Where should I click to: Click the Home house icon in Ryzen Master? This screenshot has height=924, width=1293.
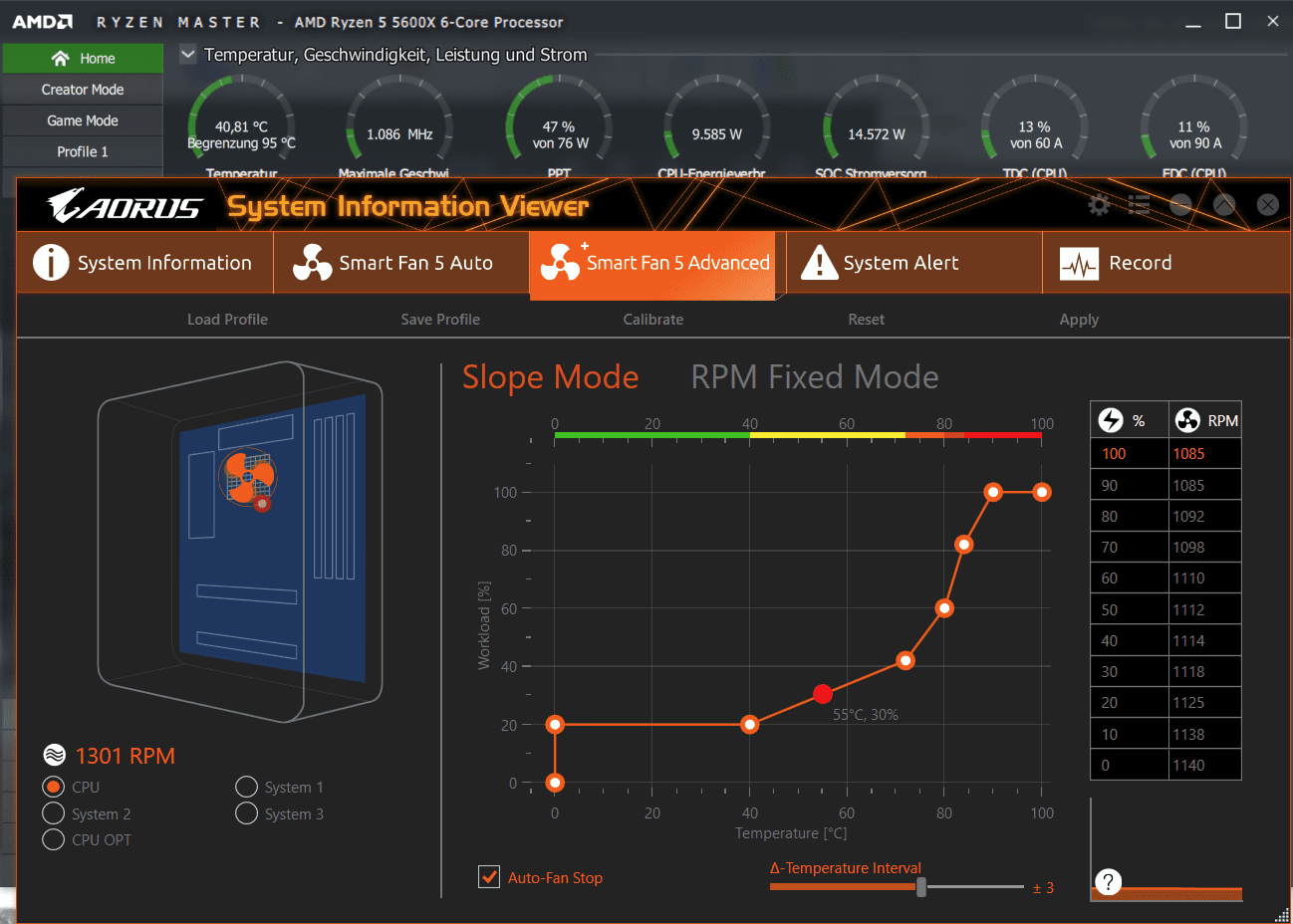(61, 59)
